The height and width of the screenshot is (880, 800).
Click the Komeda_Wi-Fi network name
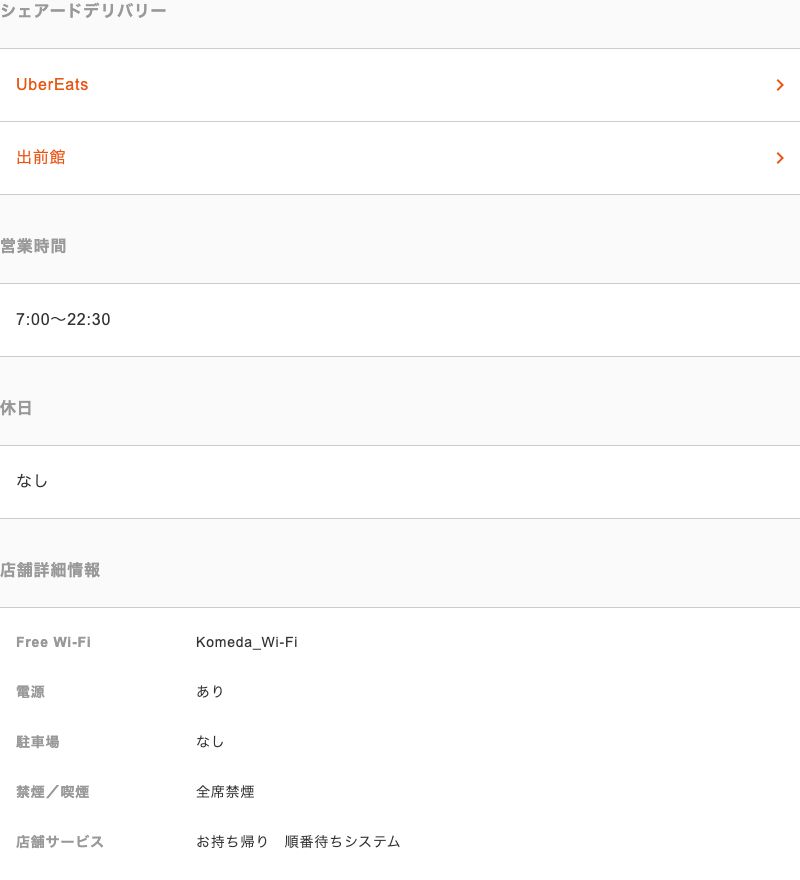[x=246, y=642]
